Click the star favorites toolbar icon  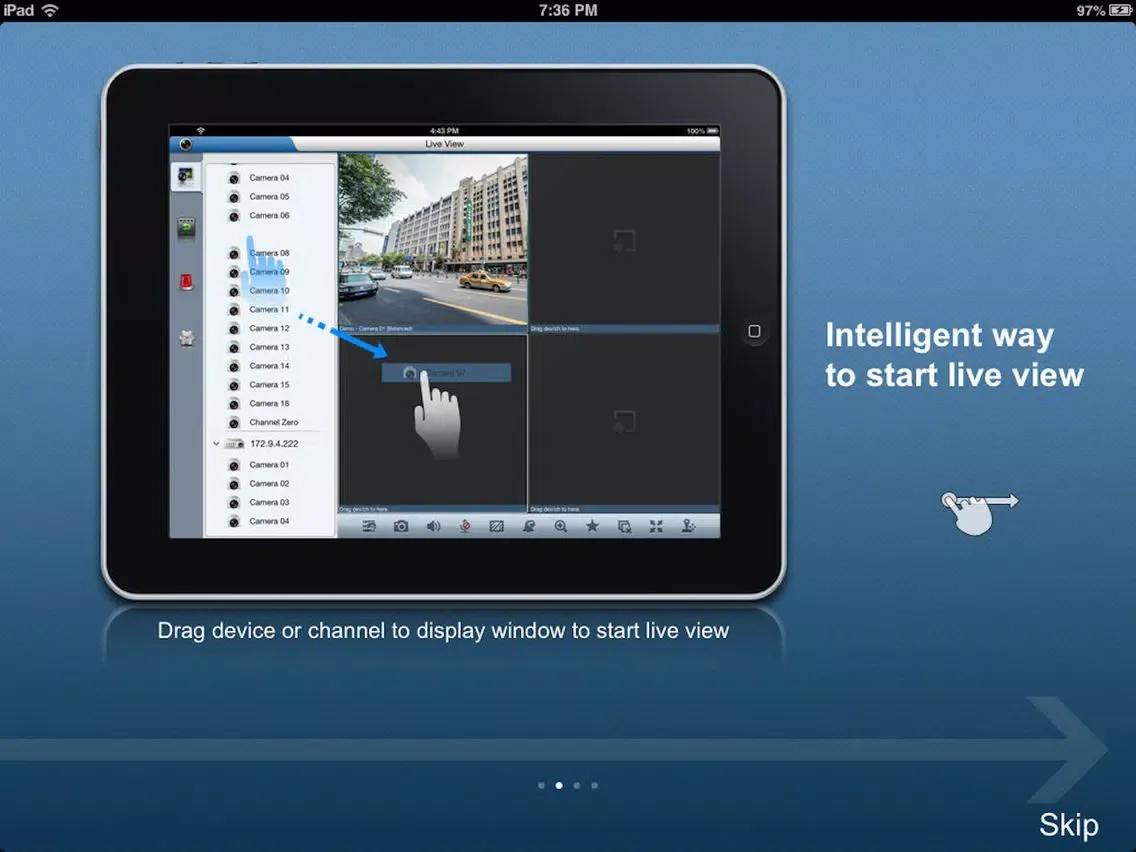click(x=593, y=526)
